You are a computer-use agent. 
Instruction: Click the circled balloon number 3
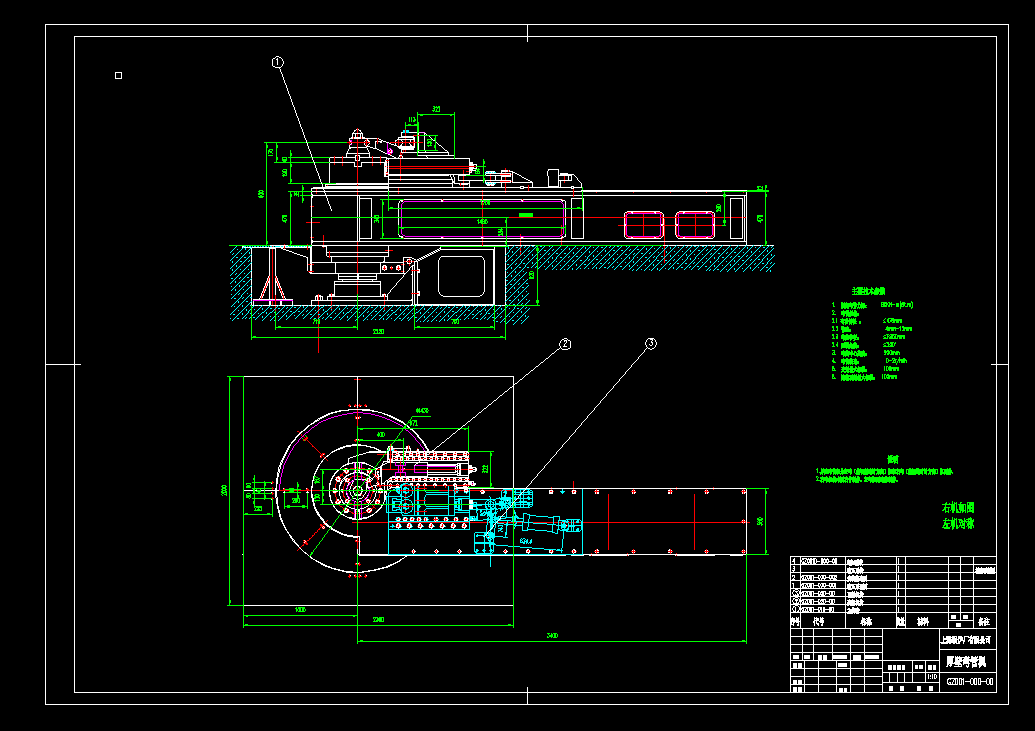pos(651,343)
